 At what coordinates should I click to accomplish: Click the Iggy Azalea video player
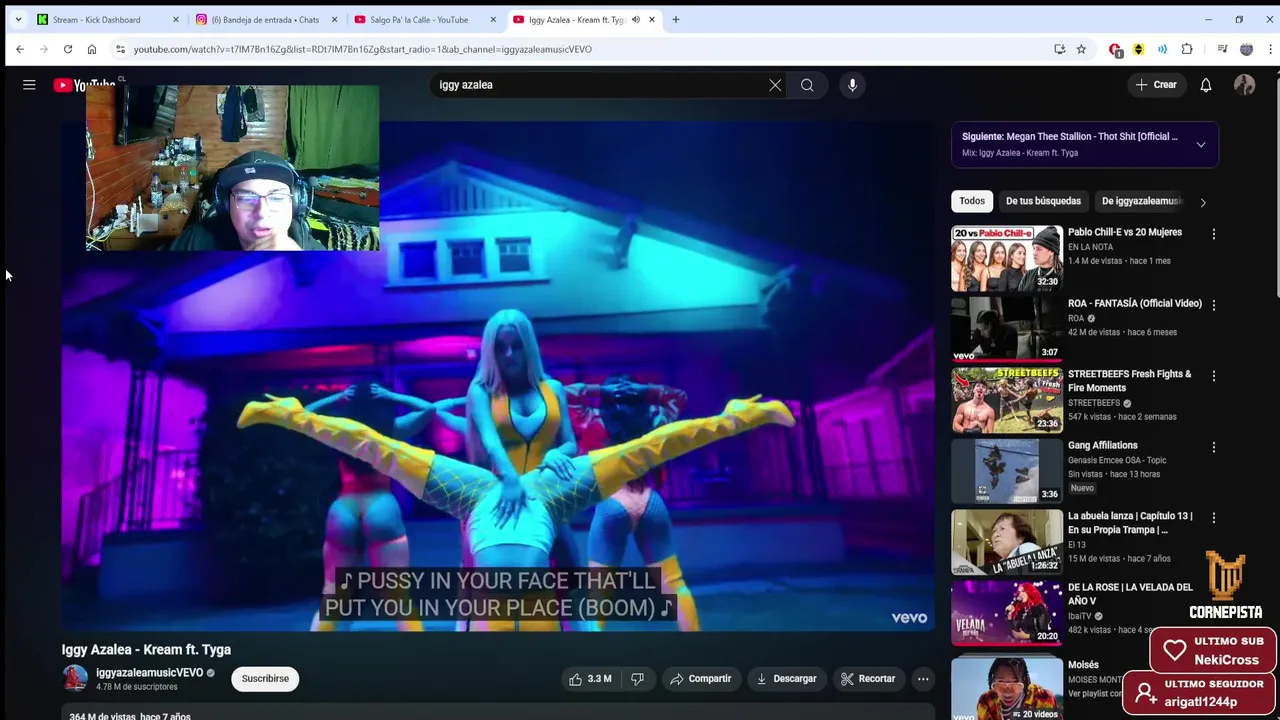pos(498,376)
